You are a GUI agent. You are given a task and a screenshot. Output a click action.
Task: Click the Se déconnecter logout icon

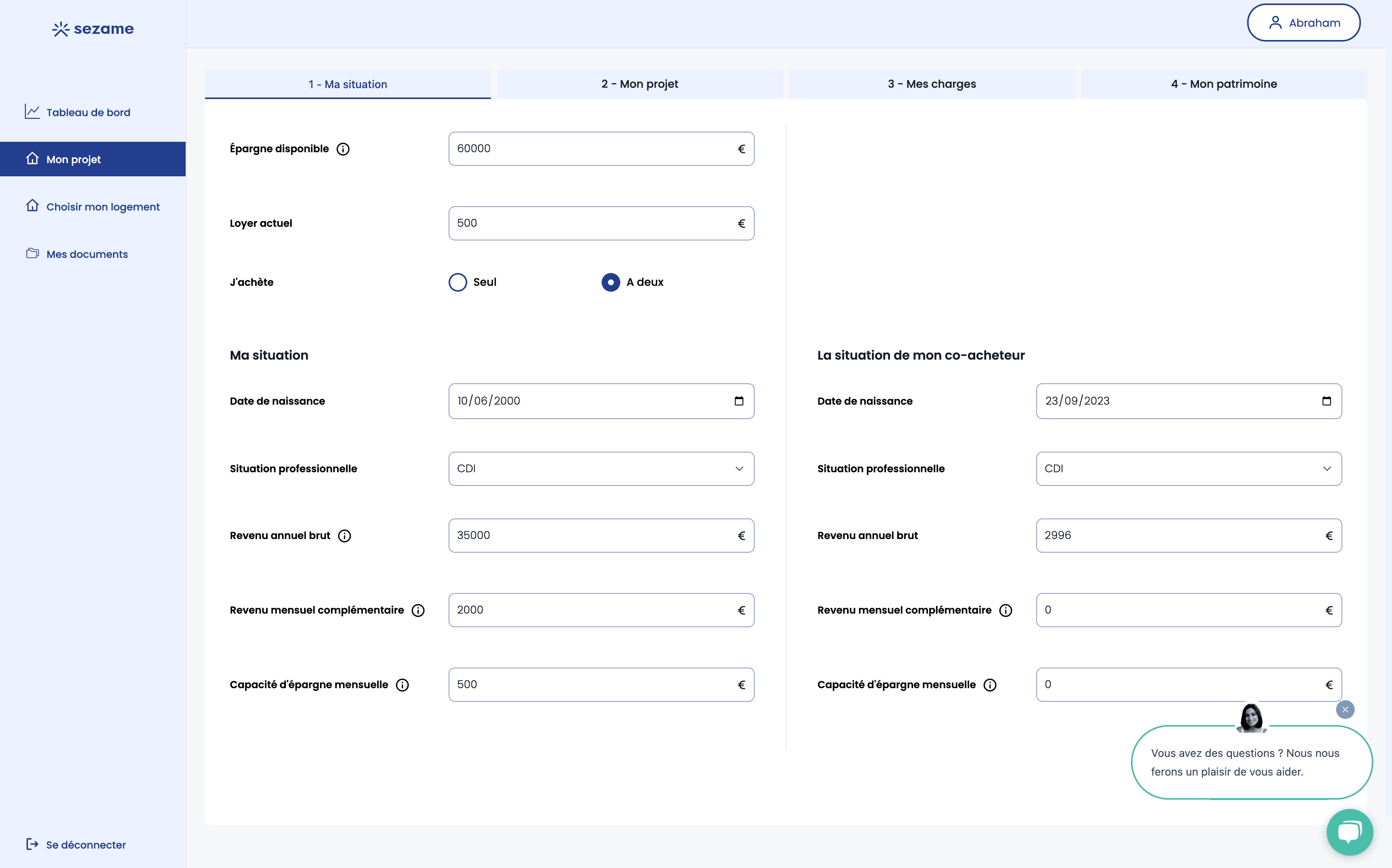pyautogui.click(x=33, y=844)
